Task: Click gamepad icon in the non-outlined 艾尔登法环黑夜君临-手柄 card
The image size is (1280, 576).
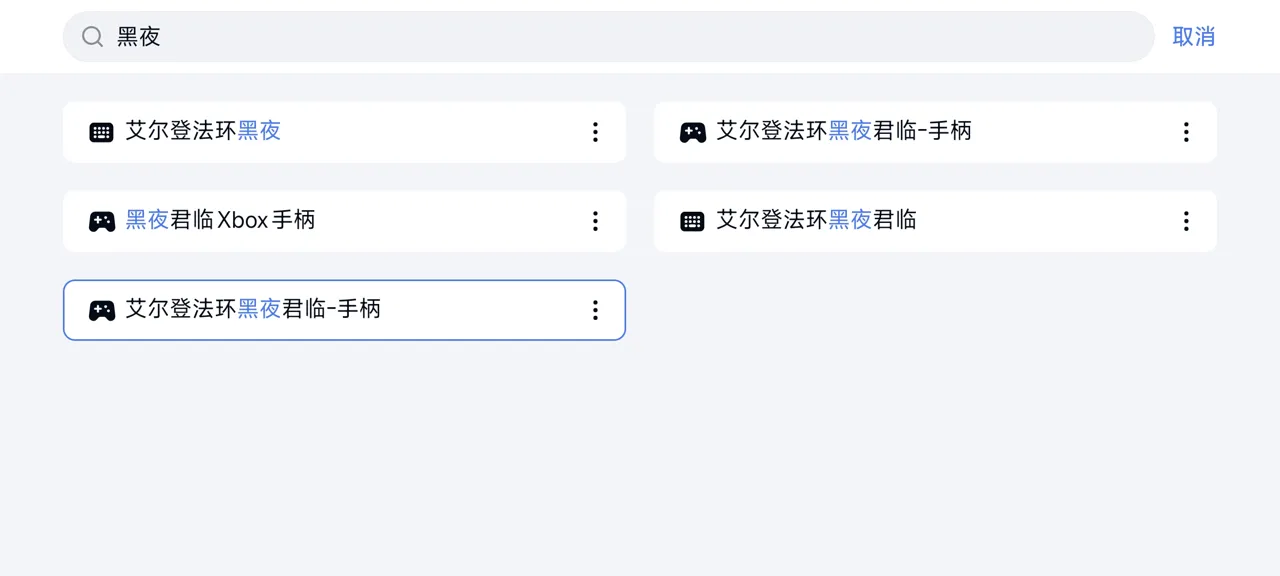Action: [x=692, y=132]
